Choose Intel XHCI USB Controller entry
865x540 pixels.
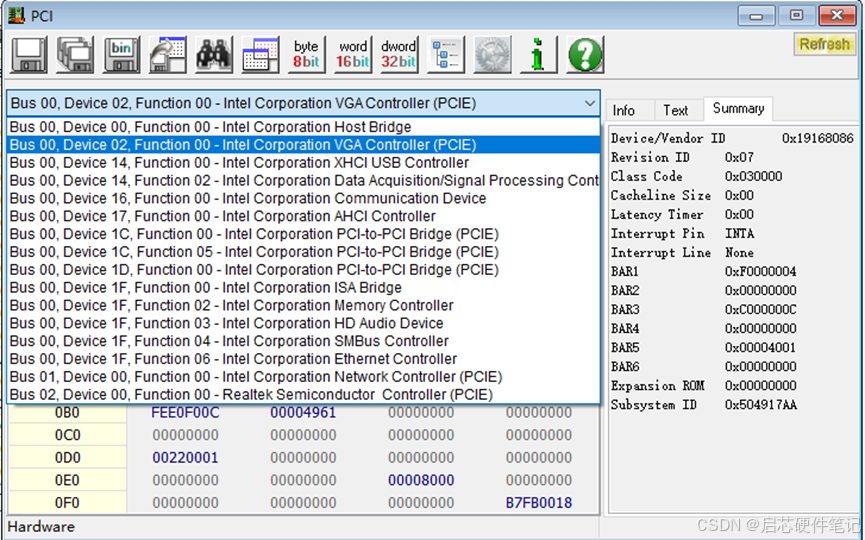[x=303, y=163]
